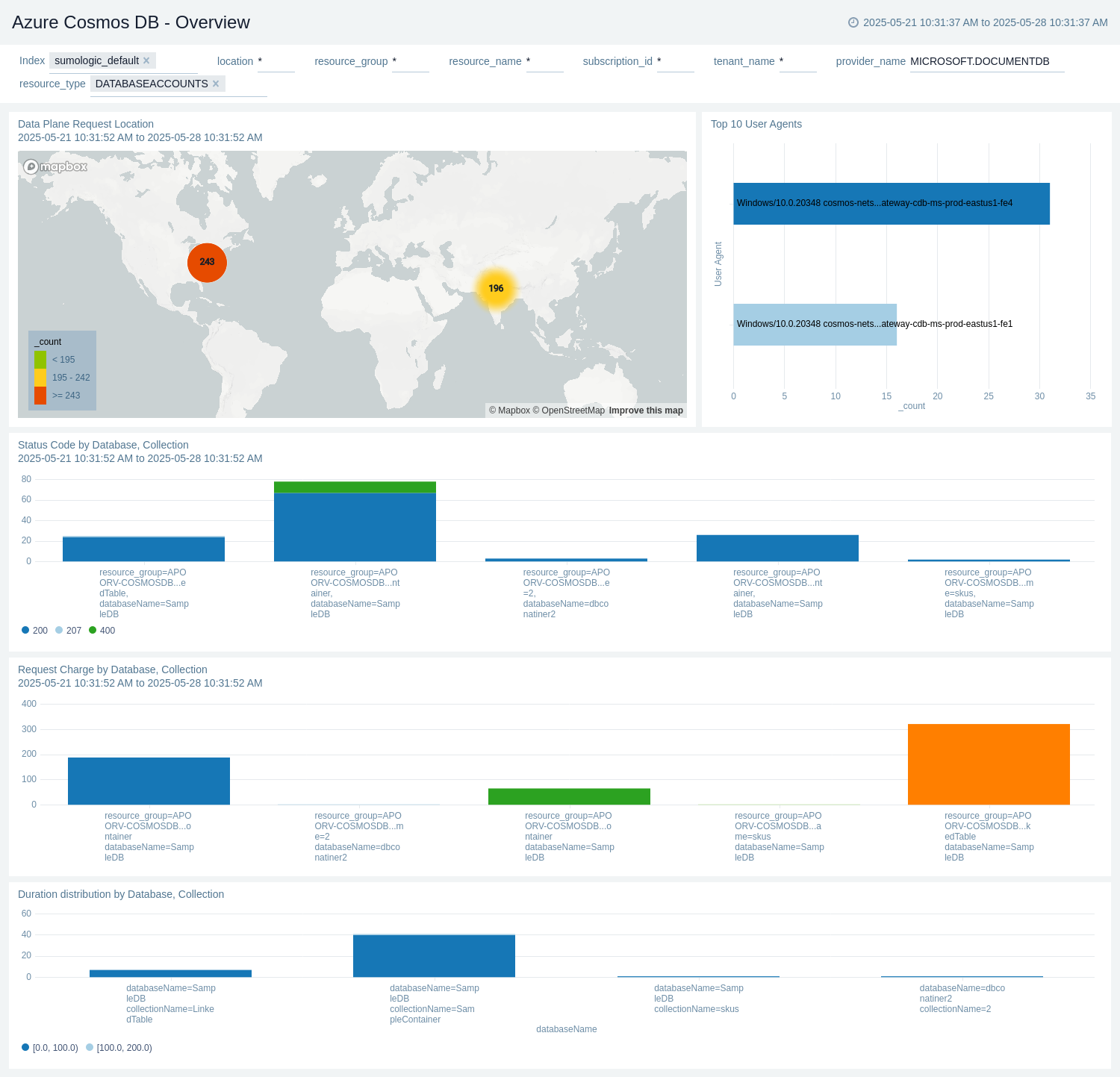Open Request Charge by Database, Collection title
Screen dimensions: 1120x1077
113,669
